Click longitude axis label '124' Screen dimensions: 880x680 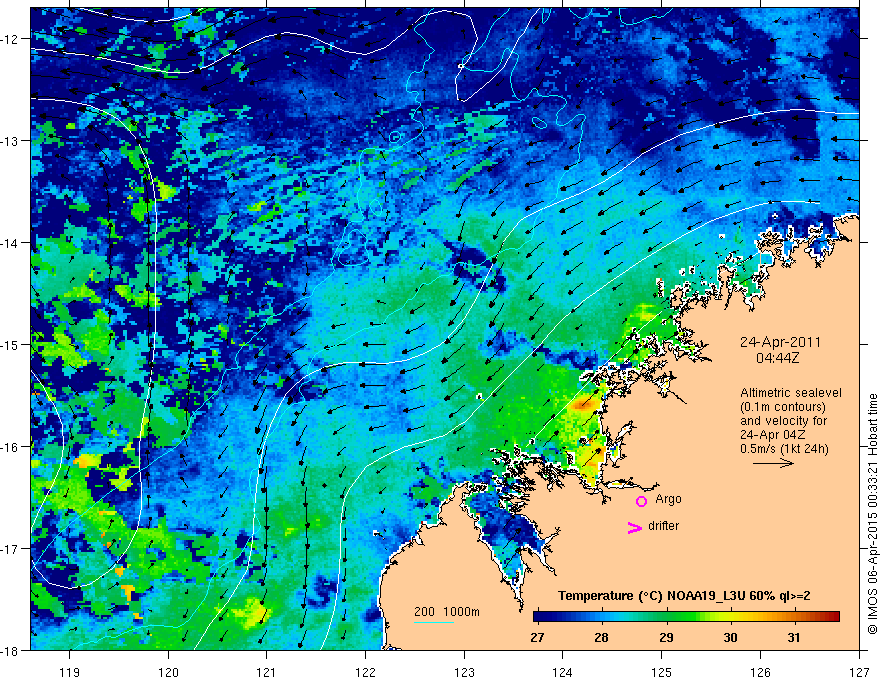(563, 672)
